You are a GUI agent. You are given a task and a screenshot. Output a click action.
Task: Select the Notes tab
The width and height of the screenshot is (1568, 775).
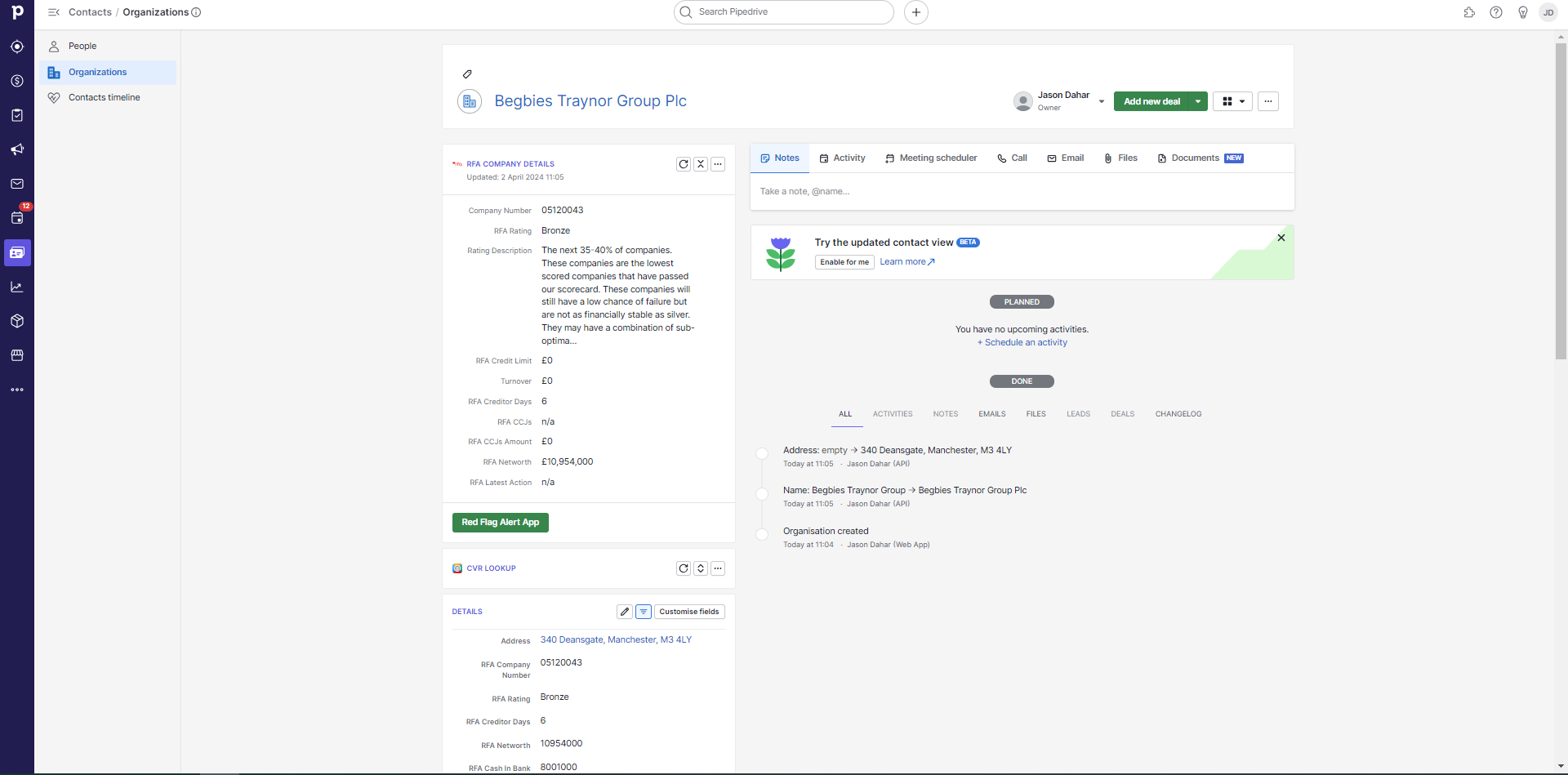pos(780,158)
